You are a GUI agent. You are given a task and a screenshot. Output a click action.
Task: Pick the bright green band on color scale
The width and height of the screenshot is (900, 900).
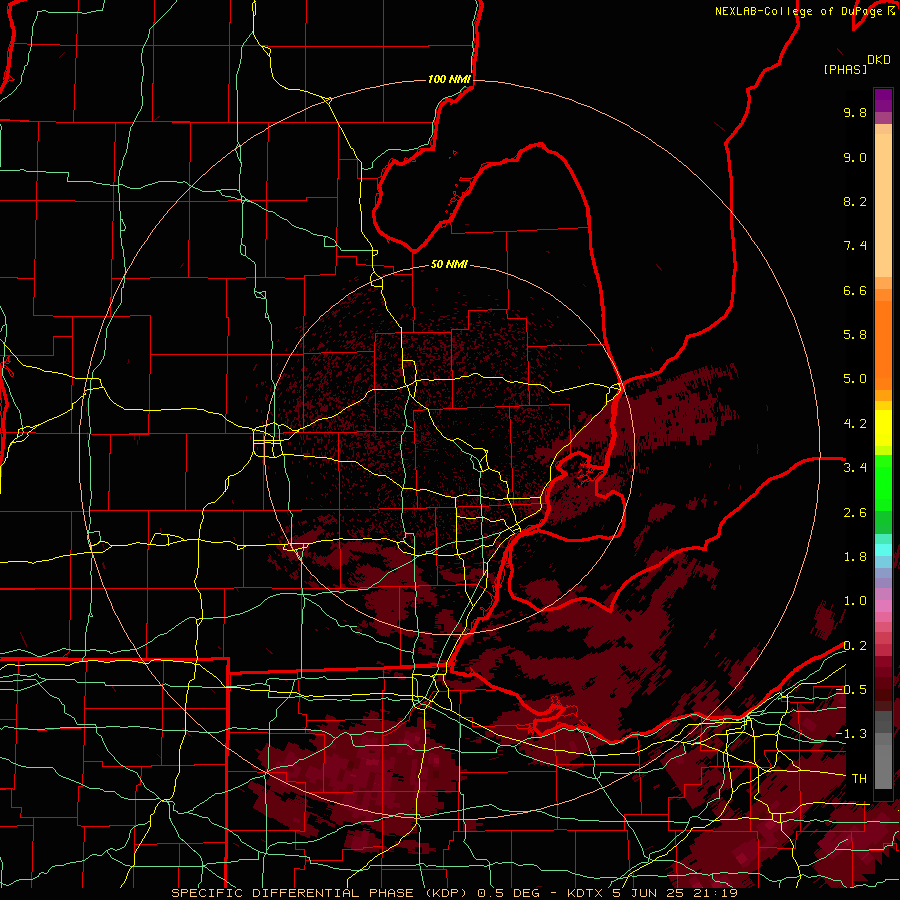(883, 483)
